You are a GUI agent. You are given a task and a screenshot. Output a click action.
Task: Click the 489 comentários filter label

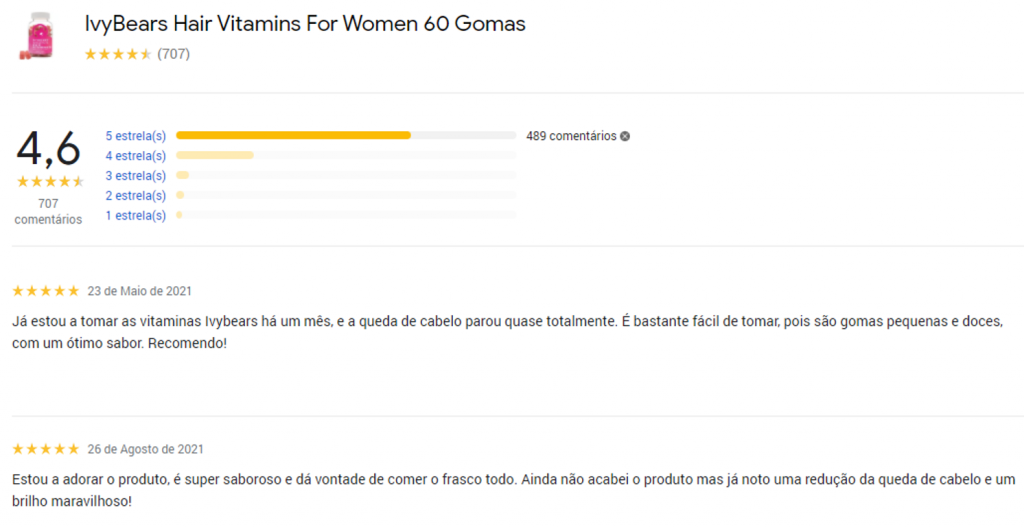[x=571, y=136]
